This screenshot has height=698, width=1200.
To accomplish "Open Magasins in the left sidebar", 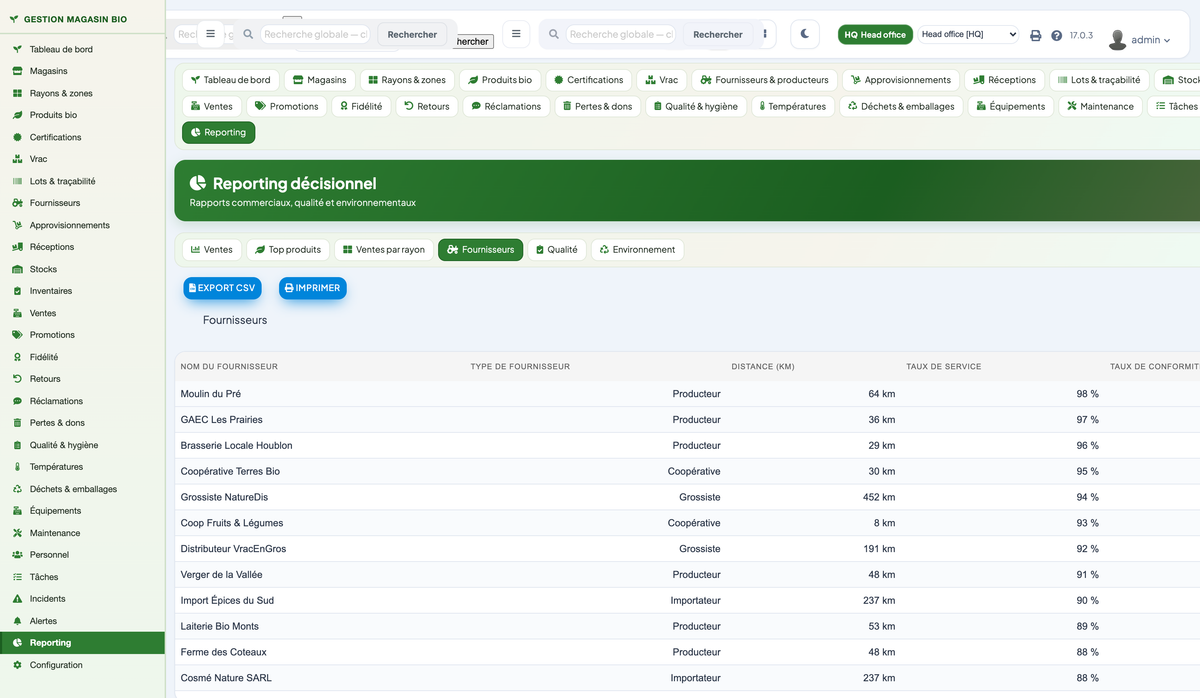I will [82, 71].
